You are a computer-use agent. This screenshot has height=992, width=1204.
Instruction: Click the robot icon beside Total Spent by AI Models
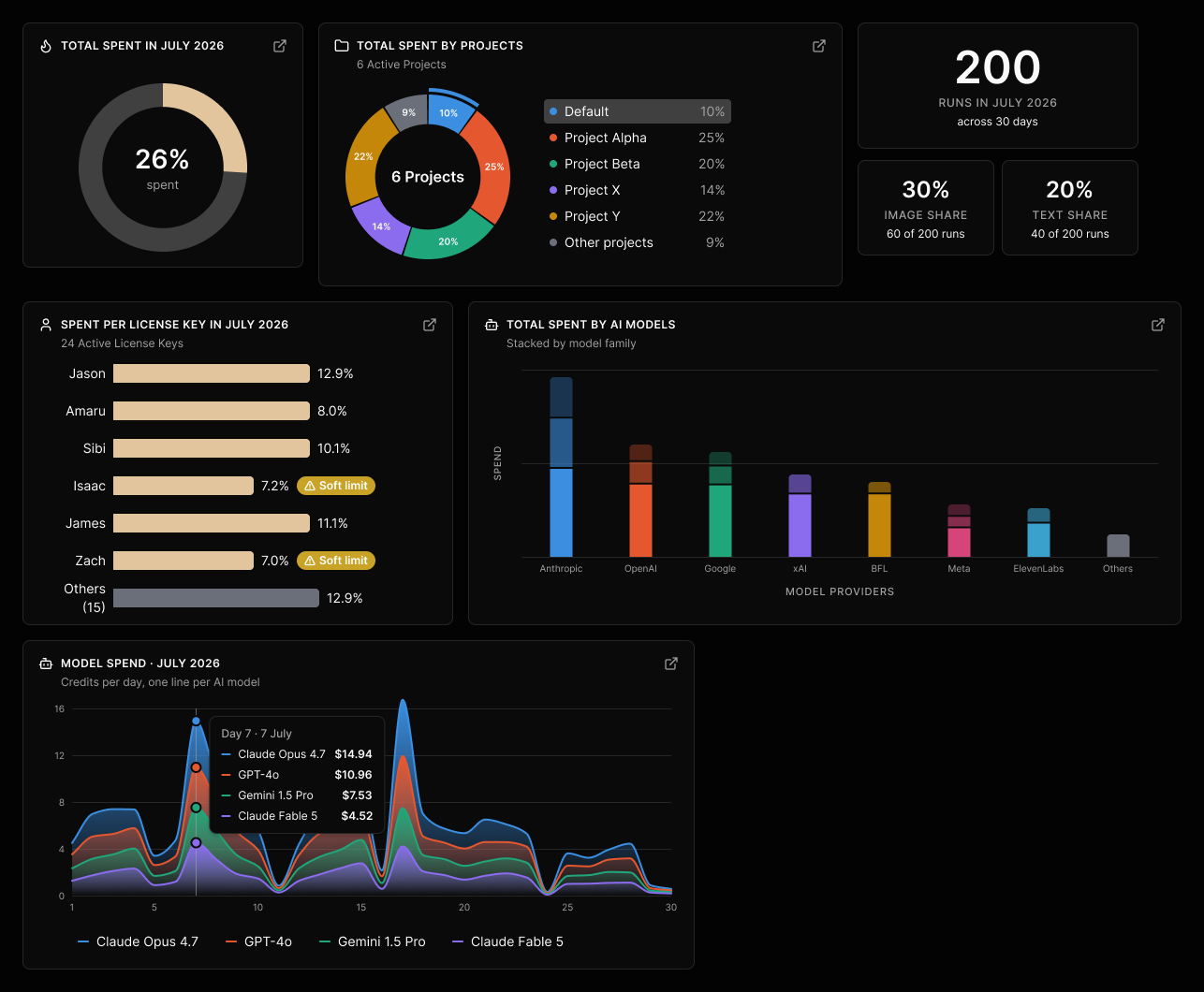pos(492,325)
